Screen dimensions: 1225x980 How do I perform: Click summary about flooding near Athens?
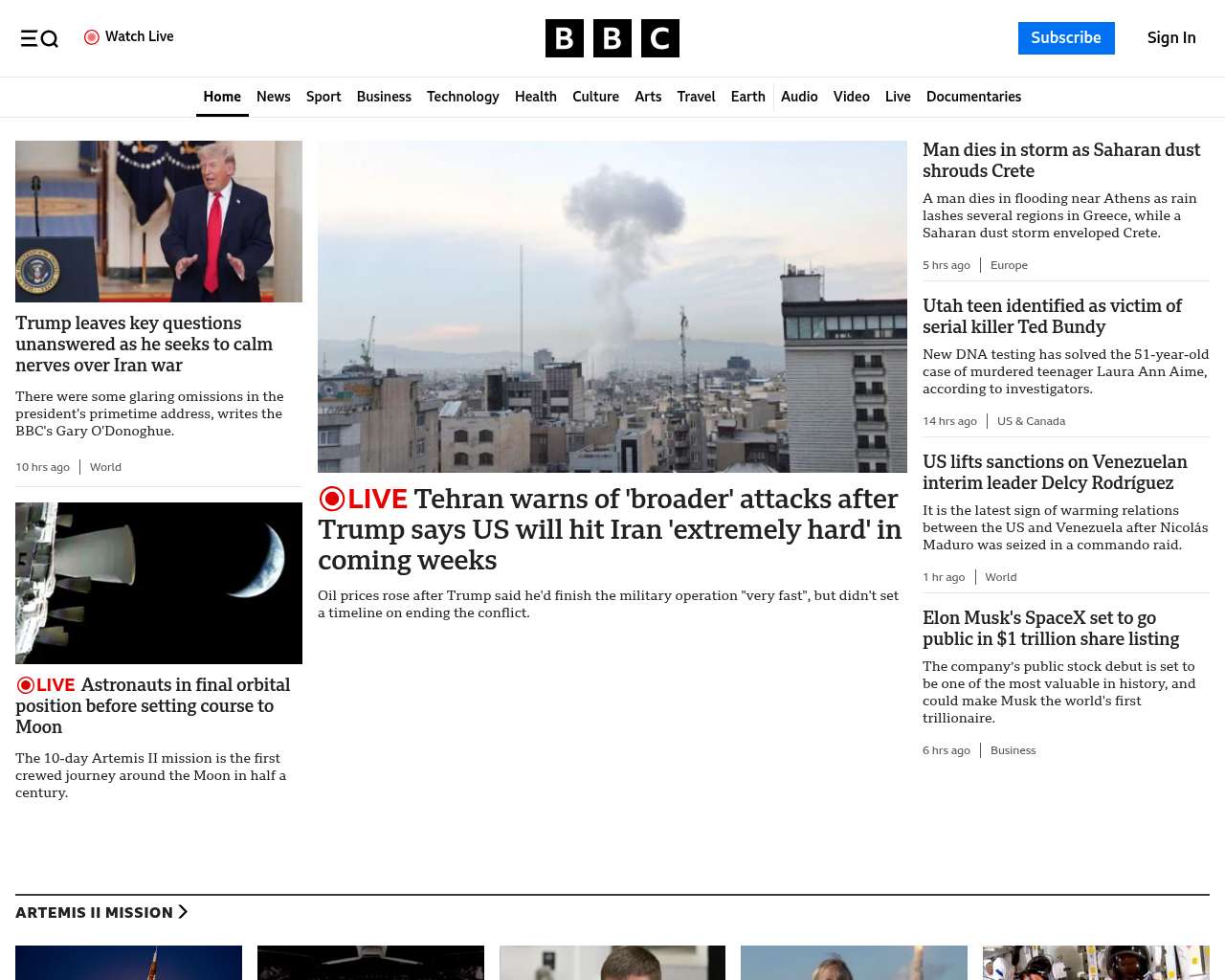(1059, 215)
